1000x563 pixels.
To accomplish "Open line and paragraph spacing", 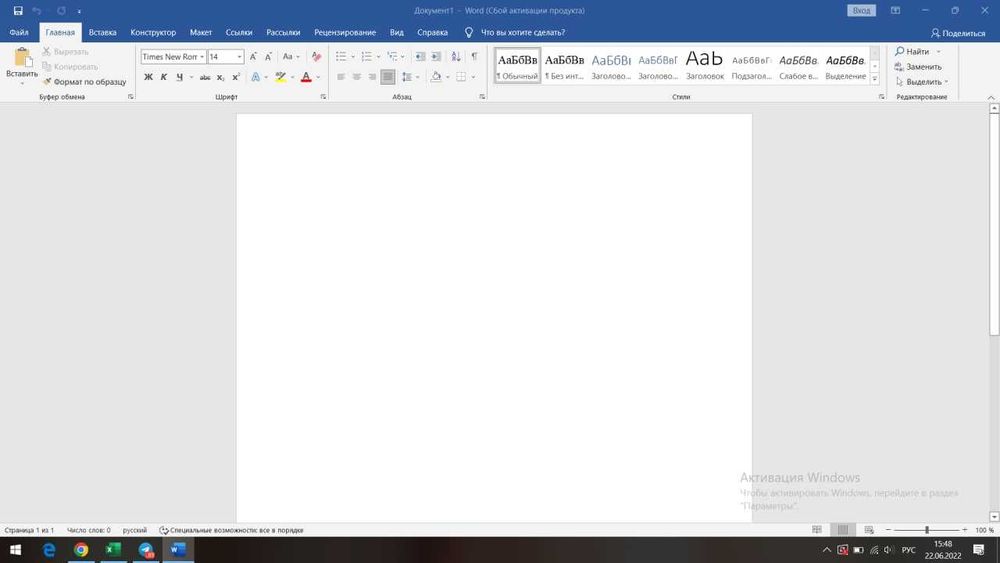I will point(407,77).
